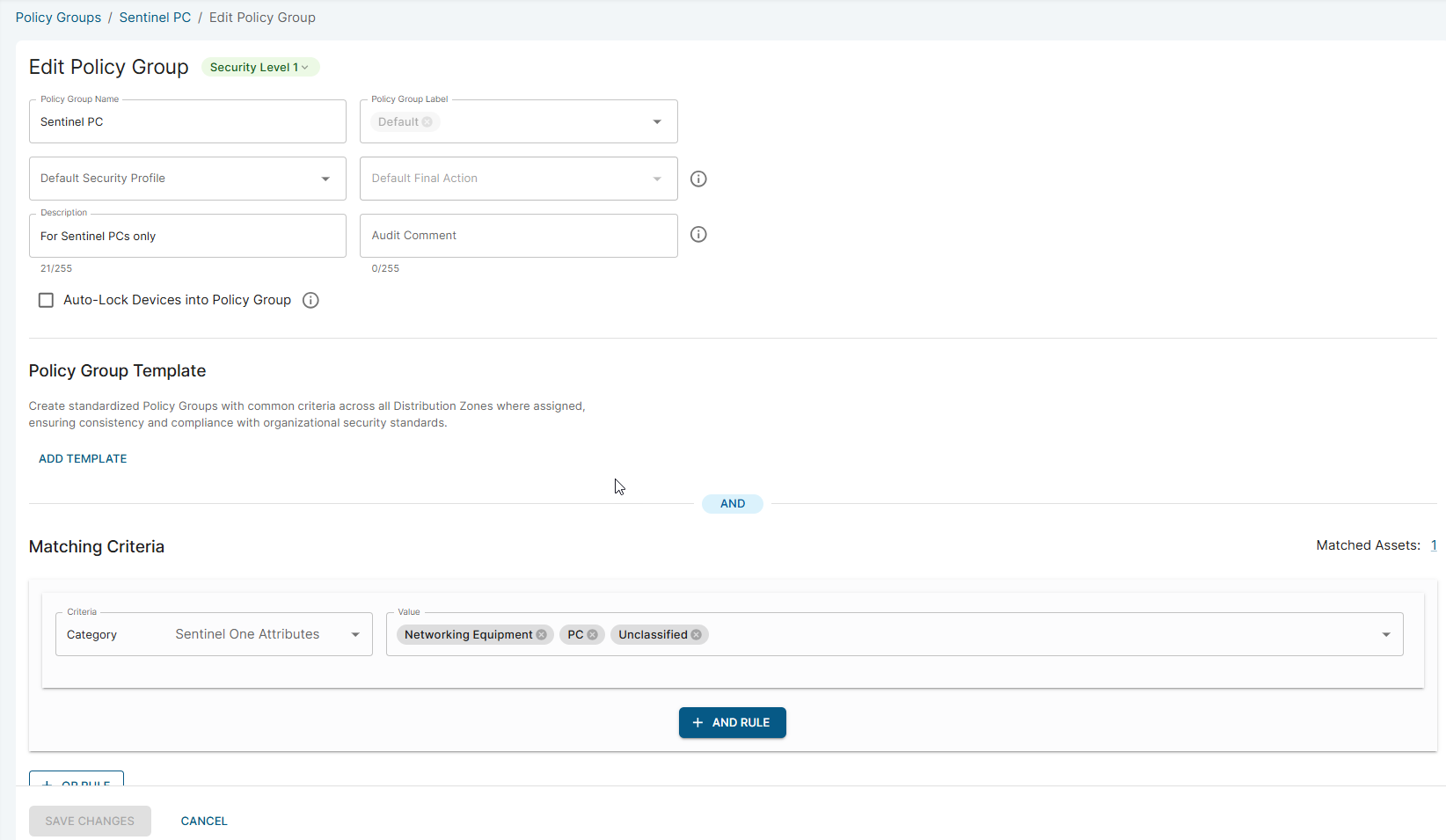Screen dimensions: 1446x840
Task: Click info icon beside Audit Comment field
Action: (698, 234)
